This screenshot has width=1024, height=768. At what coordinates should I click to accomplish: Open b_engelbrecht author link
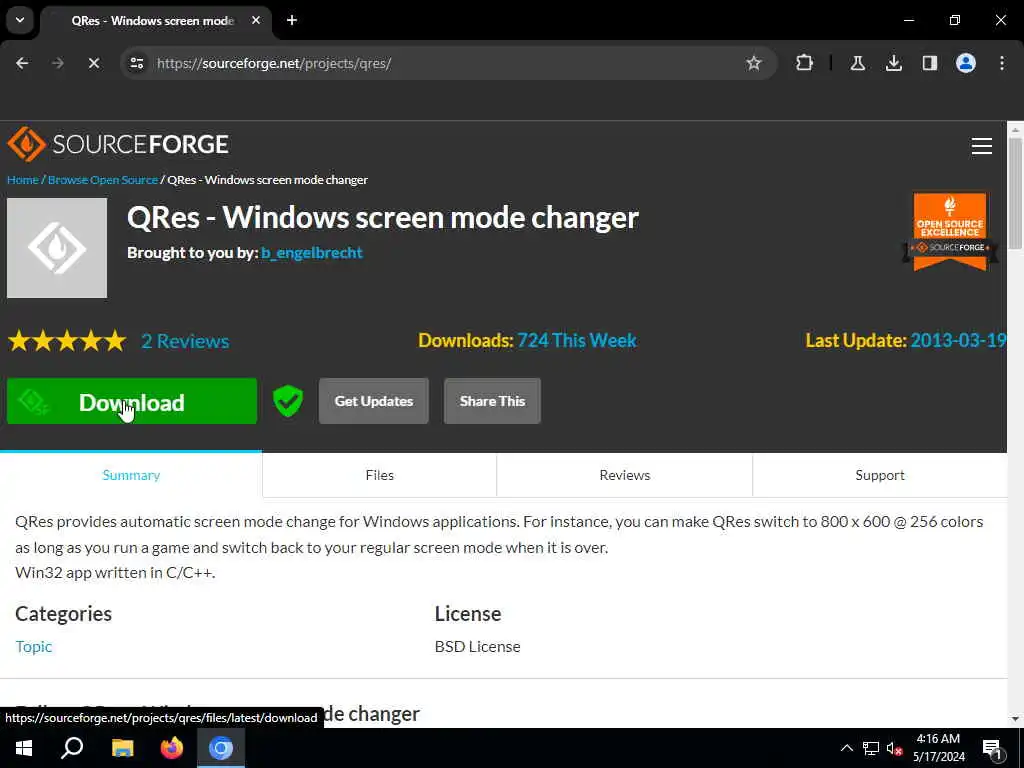[312, 253]
